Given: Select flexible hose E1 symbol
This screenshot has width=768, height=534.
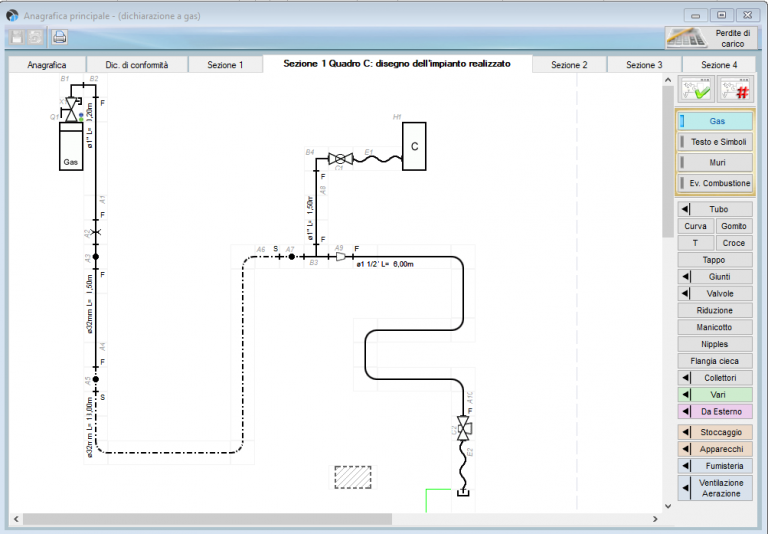Looking at the screenshot, I should [377, 158].
